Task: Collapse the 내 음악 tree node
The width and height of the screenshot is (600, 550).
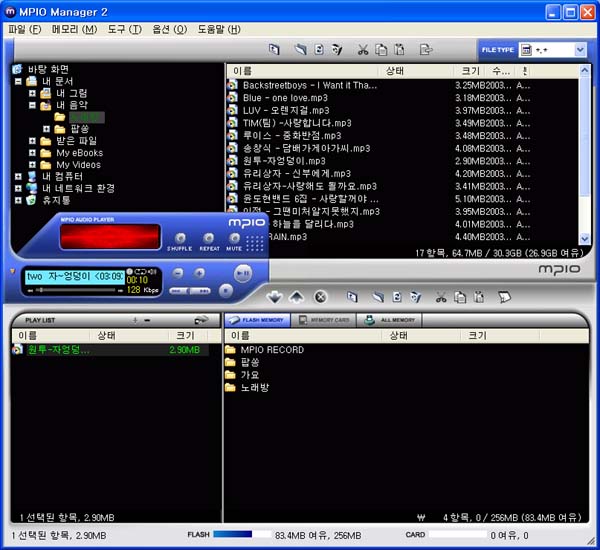Action: 32,105
